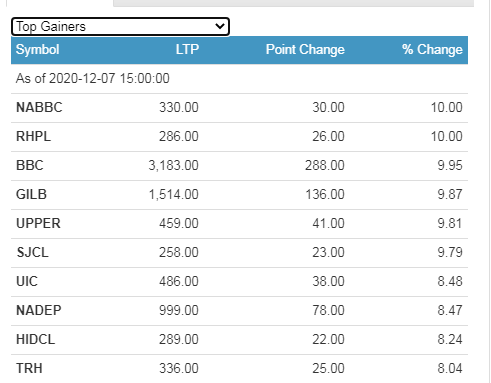491x383 pixels.
Task: Open the TRH symbol link
Action: pos(29,368)
